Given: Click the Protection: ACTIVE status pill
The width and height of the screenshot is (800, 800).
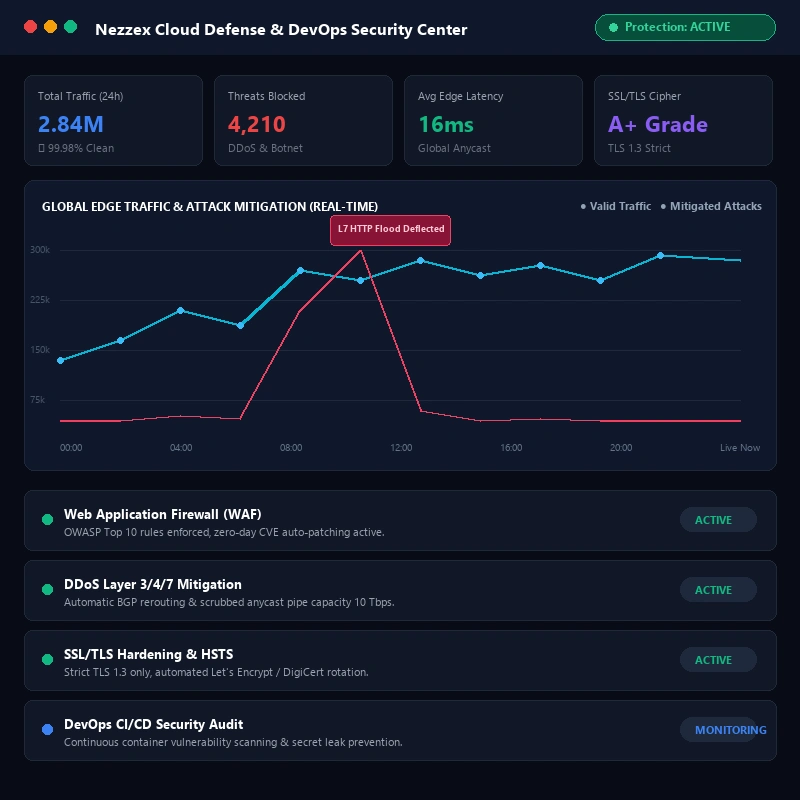Looking at the screenshot, I should coord(685,27).
